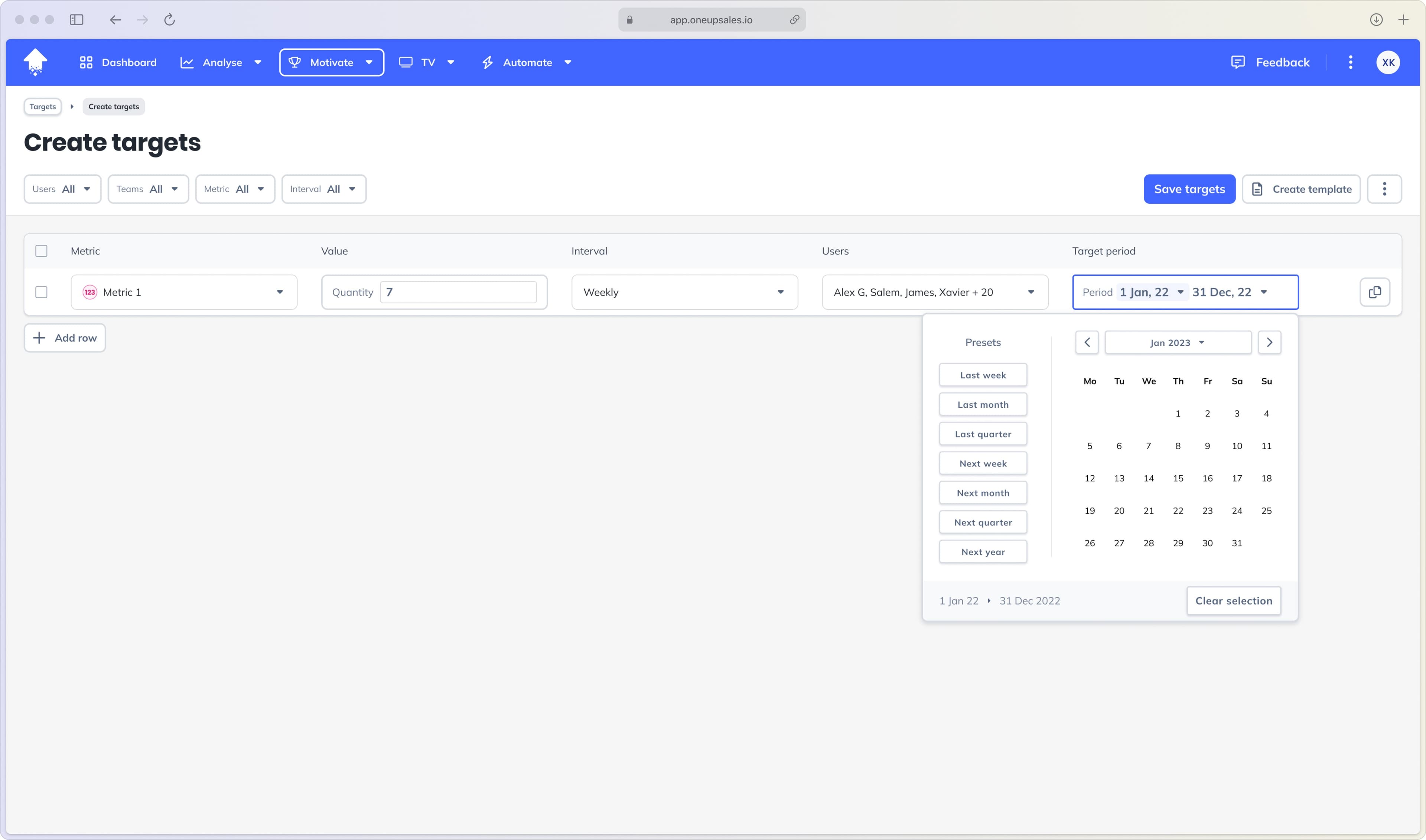Screen dimensions: 1426x840
Task: Open a new browser tab with plus
Action: coord(1403,20)
